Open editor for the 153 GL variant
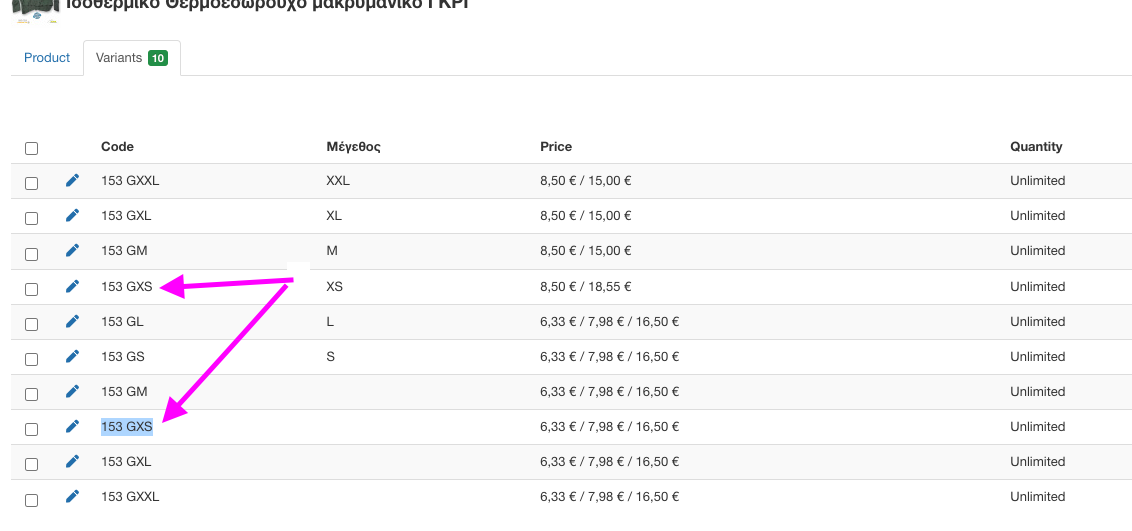 (x=72, y=322)
